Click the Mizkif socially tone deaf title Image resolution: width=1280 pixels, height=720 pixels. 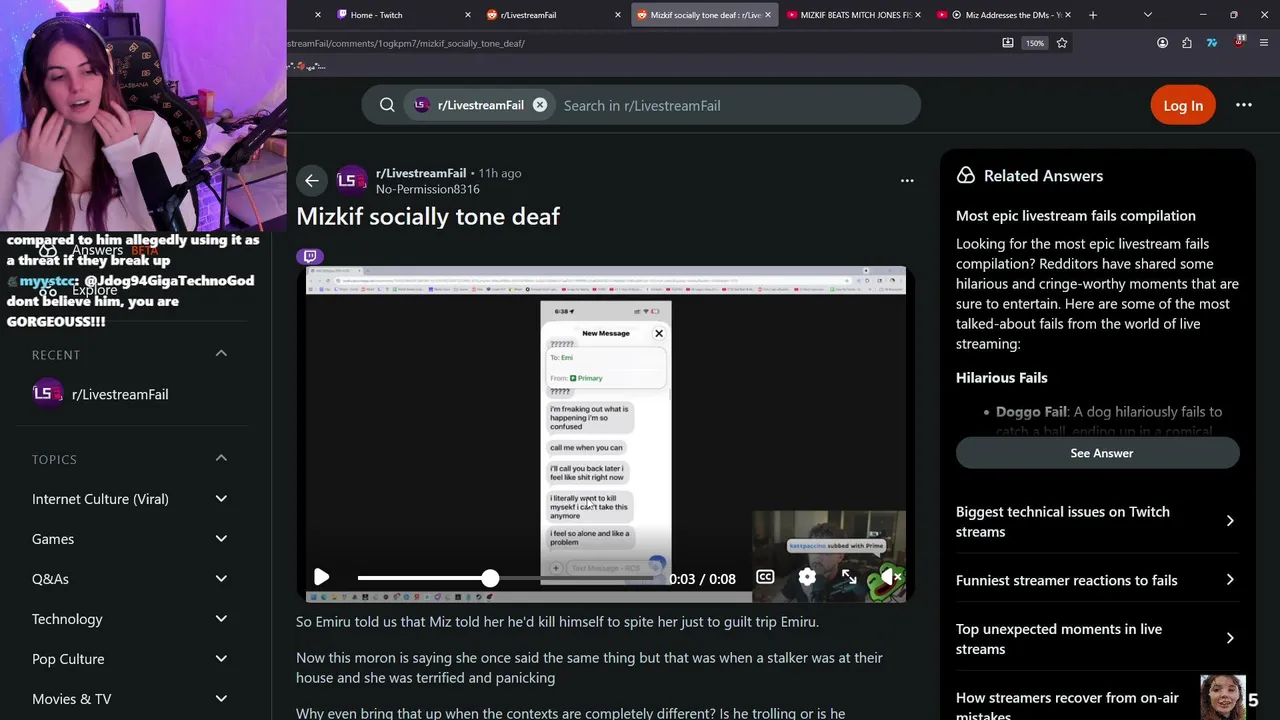[x=428, y=216]
